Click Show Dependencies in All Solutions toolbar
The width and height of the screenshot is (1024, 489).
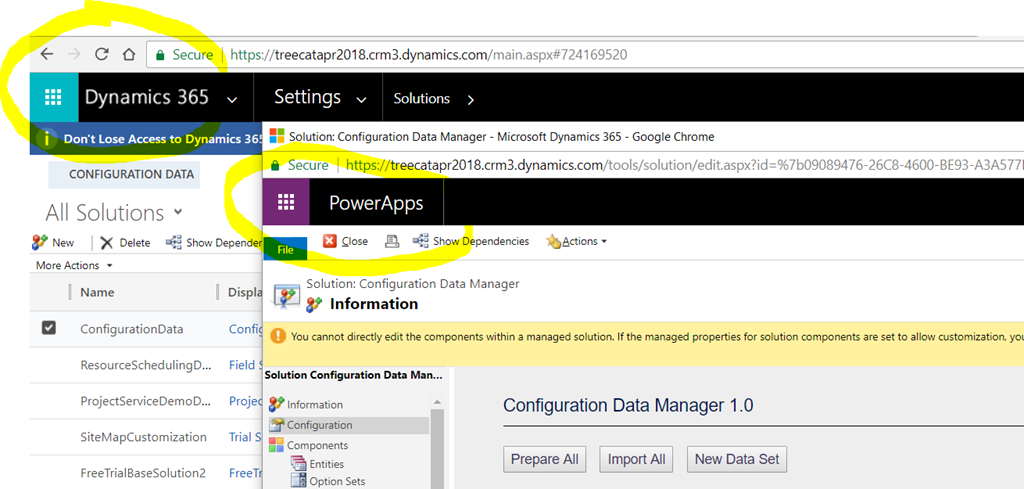pos(214,242)
